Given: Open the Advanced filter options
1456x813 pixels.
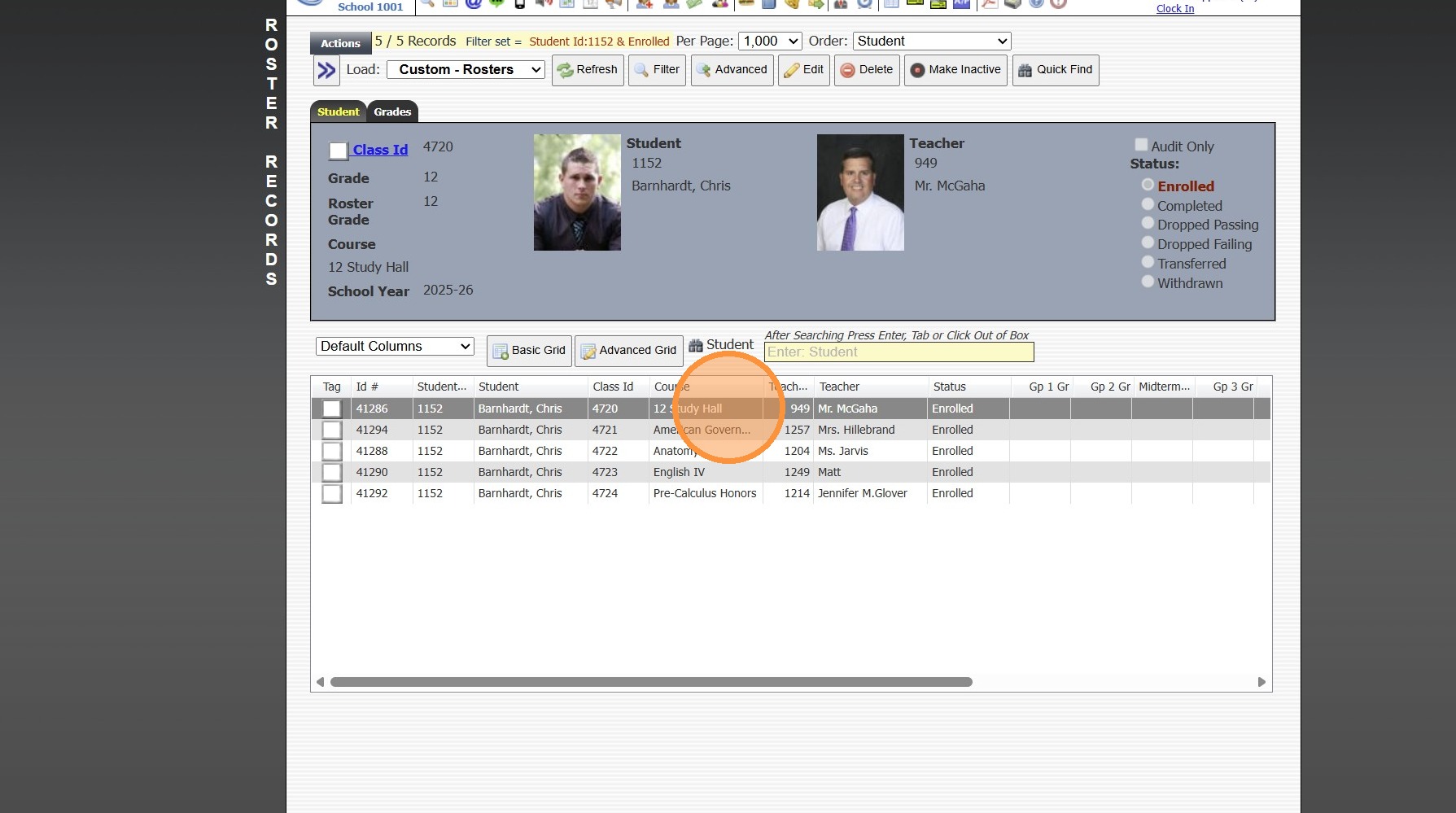Looking at the screenshot, I should 732,70.
